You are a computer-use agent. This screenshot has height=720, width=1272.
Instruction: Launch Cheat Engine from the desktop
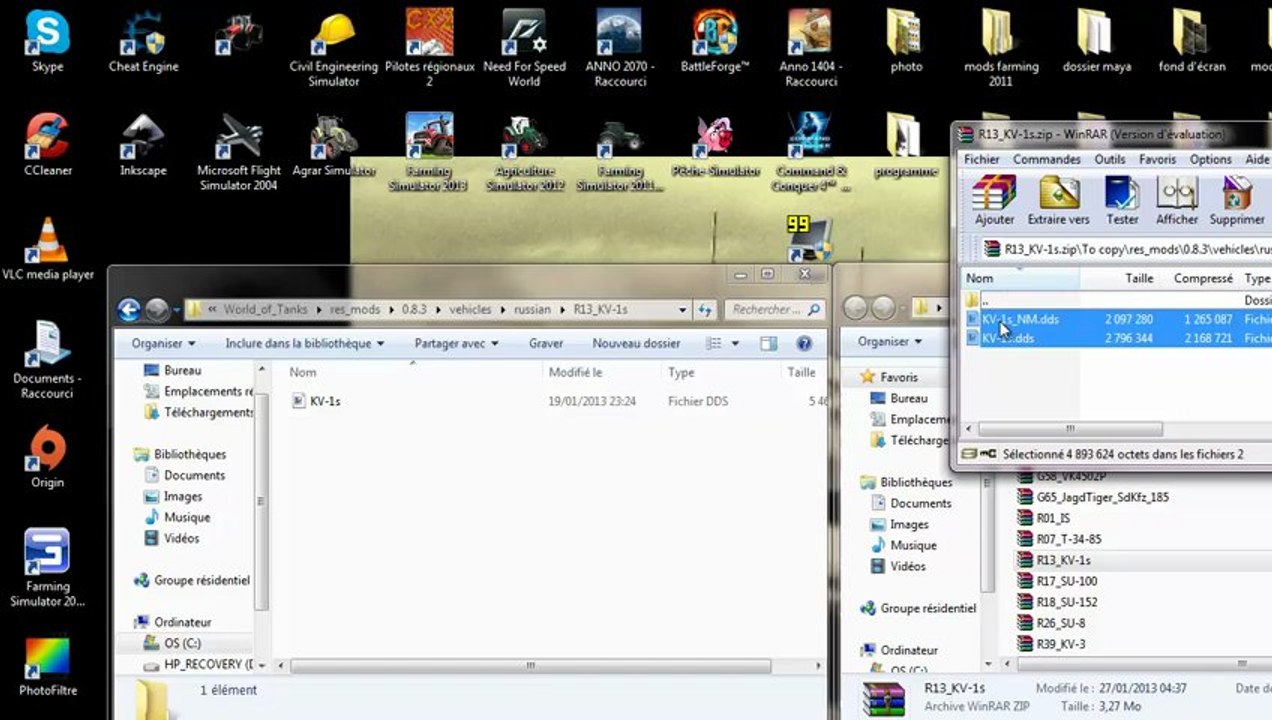144,41
